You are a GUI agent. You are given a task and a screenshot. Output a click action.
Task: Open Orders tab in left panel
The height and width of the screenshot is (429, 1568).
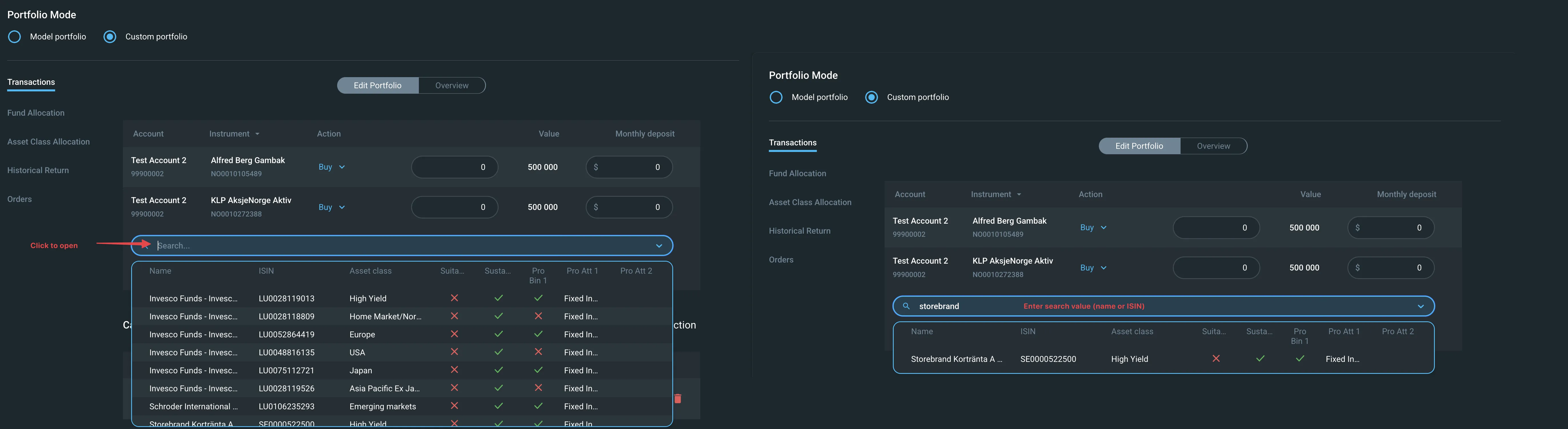[x=19, y=199]
